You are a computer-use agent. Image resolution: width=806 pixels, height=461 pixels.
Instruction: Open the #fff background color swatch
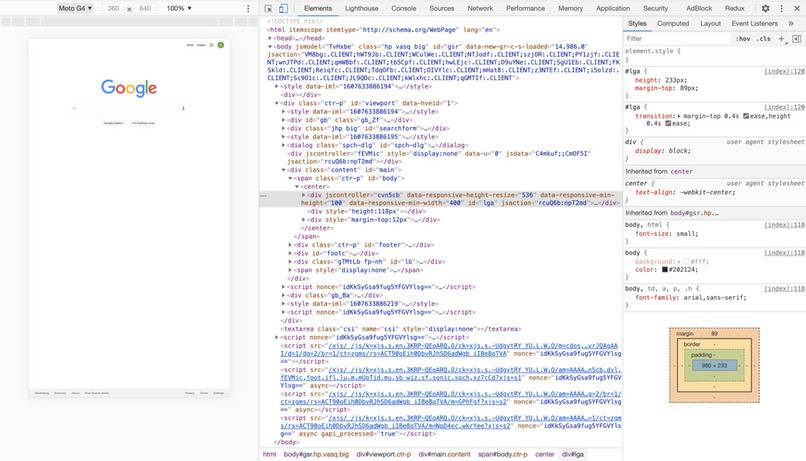click(686, 262)
